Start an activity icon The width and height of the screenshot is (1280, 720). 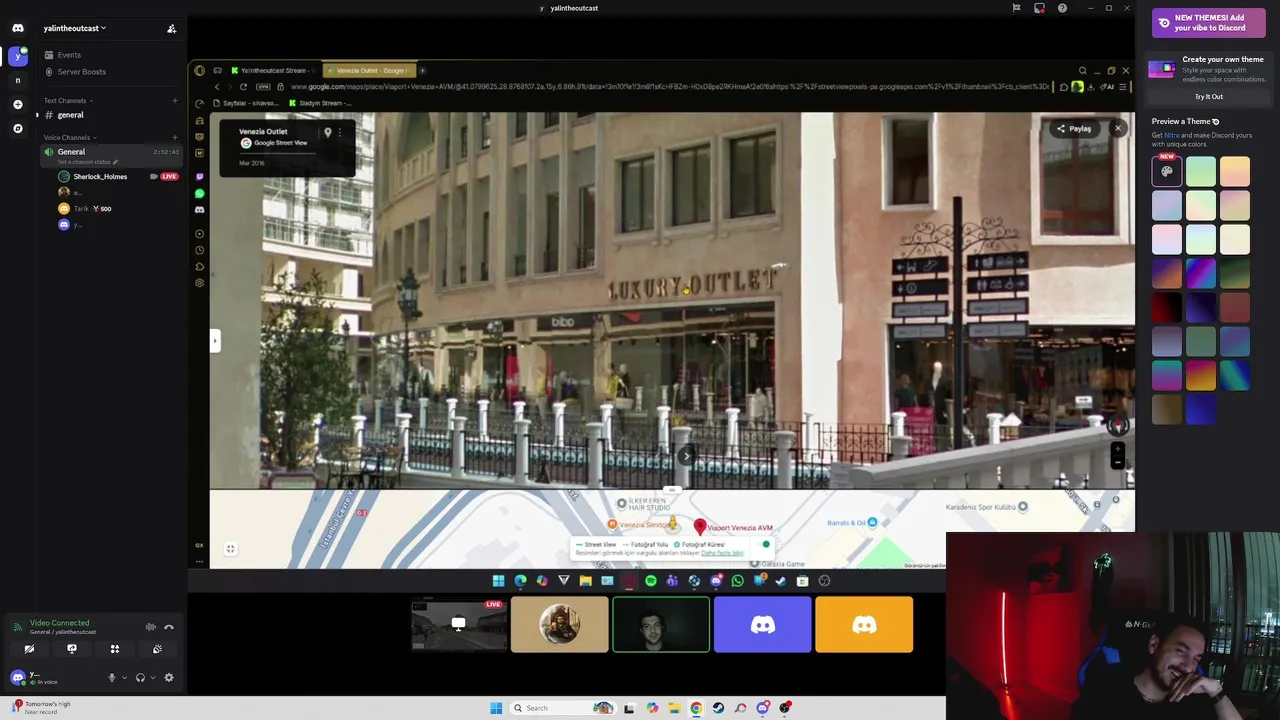tap(115, 649)
